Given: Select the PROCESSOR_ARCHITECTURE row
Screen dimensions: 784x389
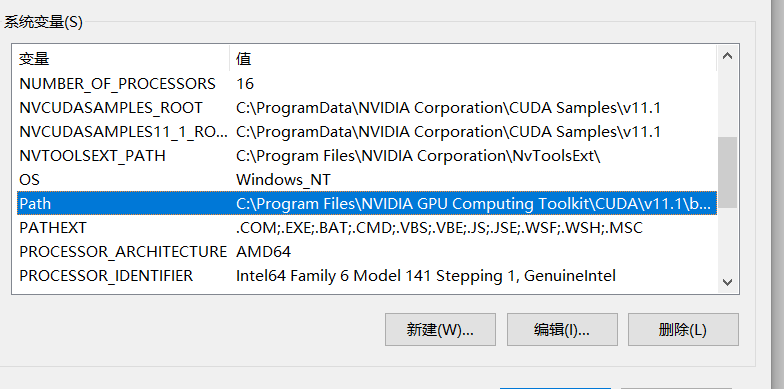Looking at the screenshot, I should tap(366, 252).
